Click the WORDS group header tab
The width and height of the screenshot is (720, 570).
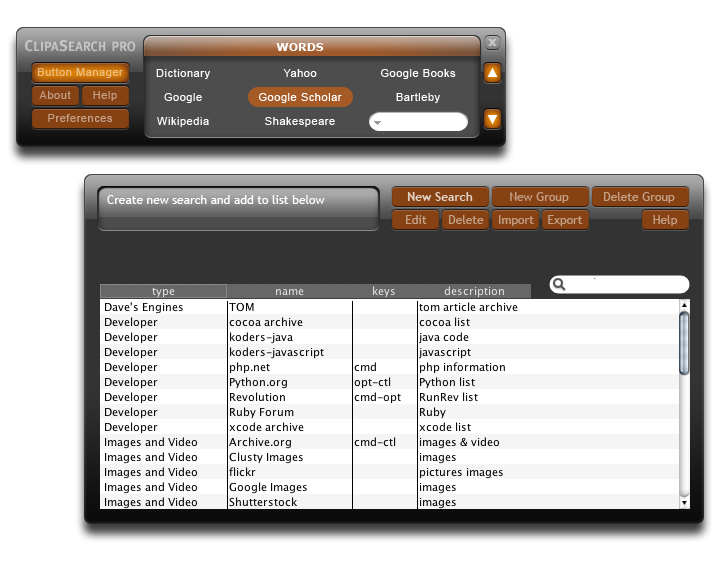pyautogui.click(x=300, y=47)
